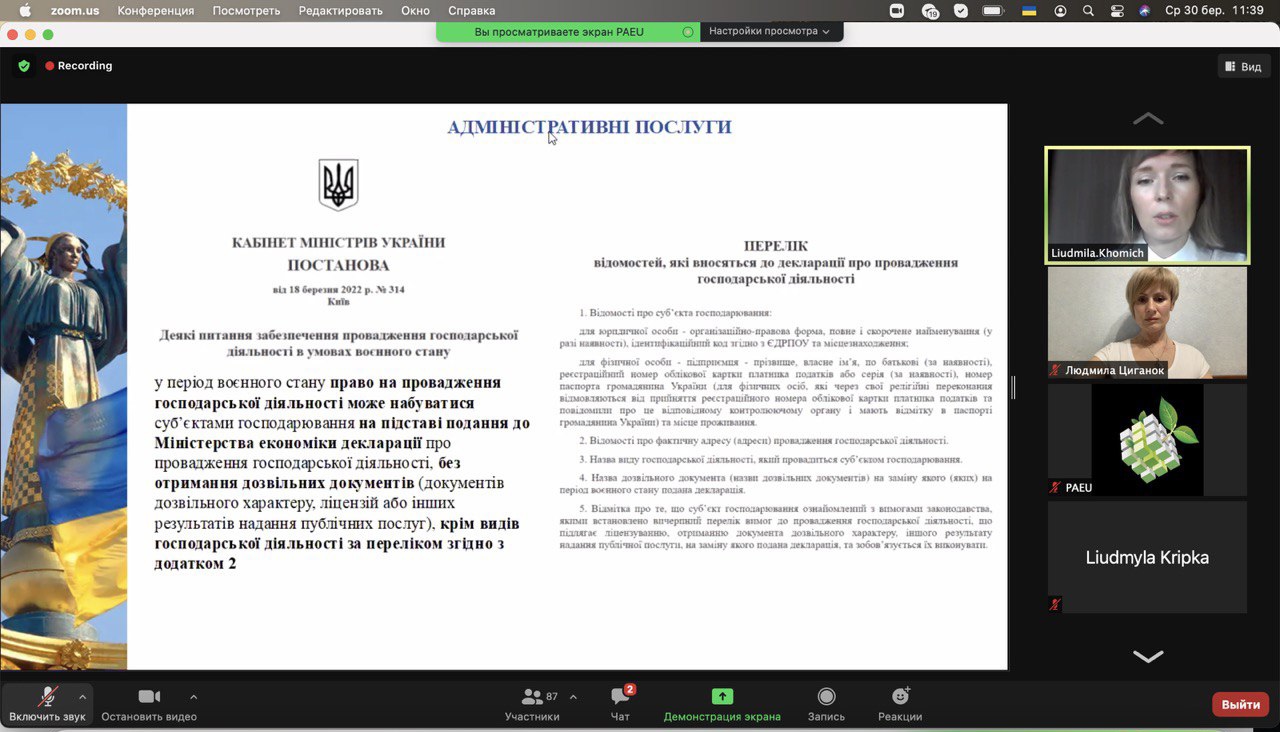Click the Zoom camera icon in the macOS menu bar

896,11
